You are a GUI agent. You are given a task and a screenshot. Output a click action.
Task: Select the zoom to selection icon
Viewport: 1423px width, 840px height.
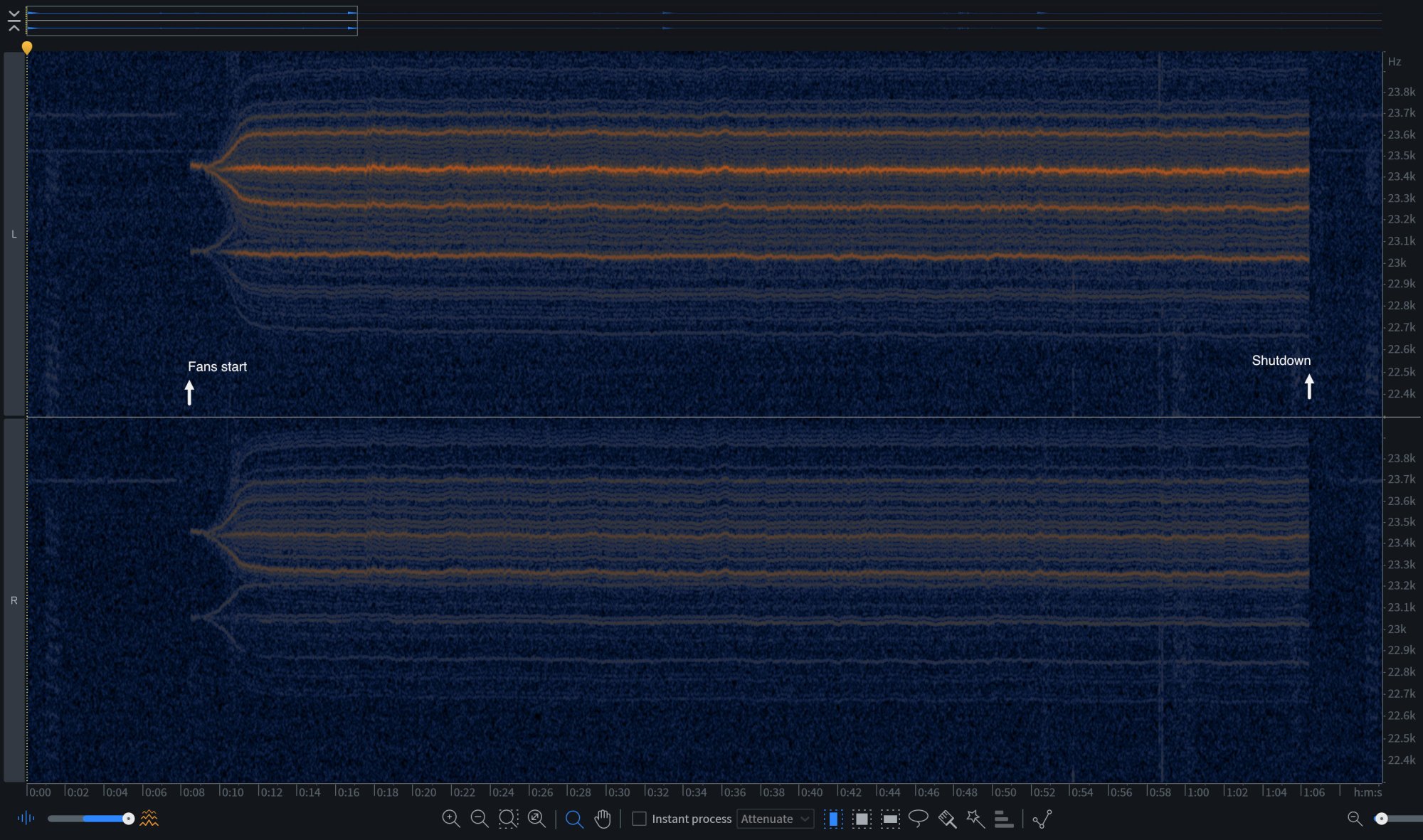[508, 819]
